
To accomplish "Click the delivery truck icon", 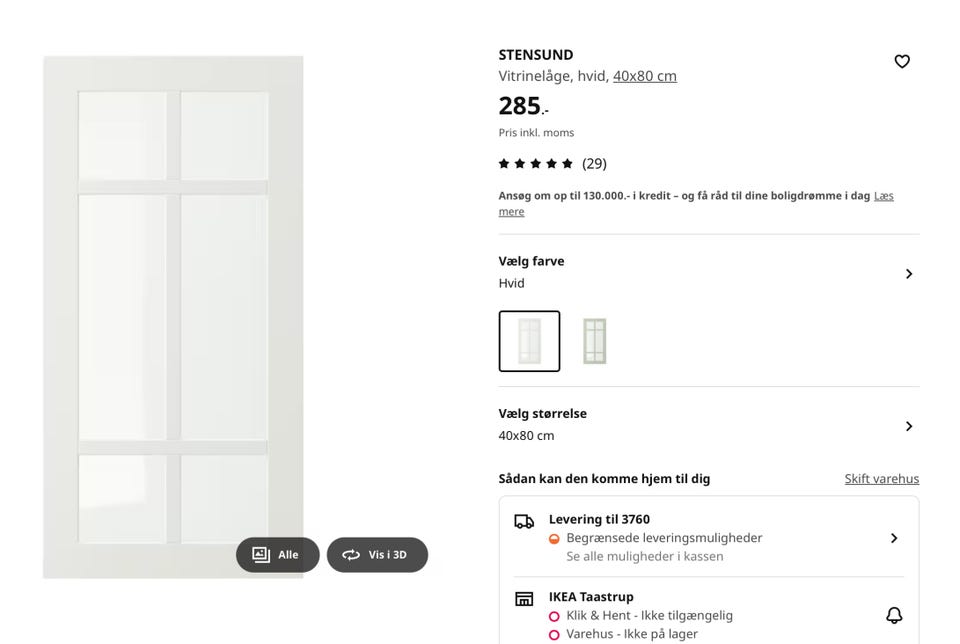I will pyautogui.click(x=524, y=521).
